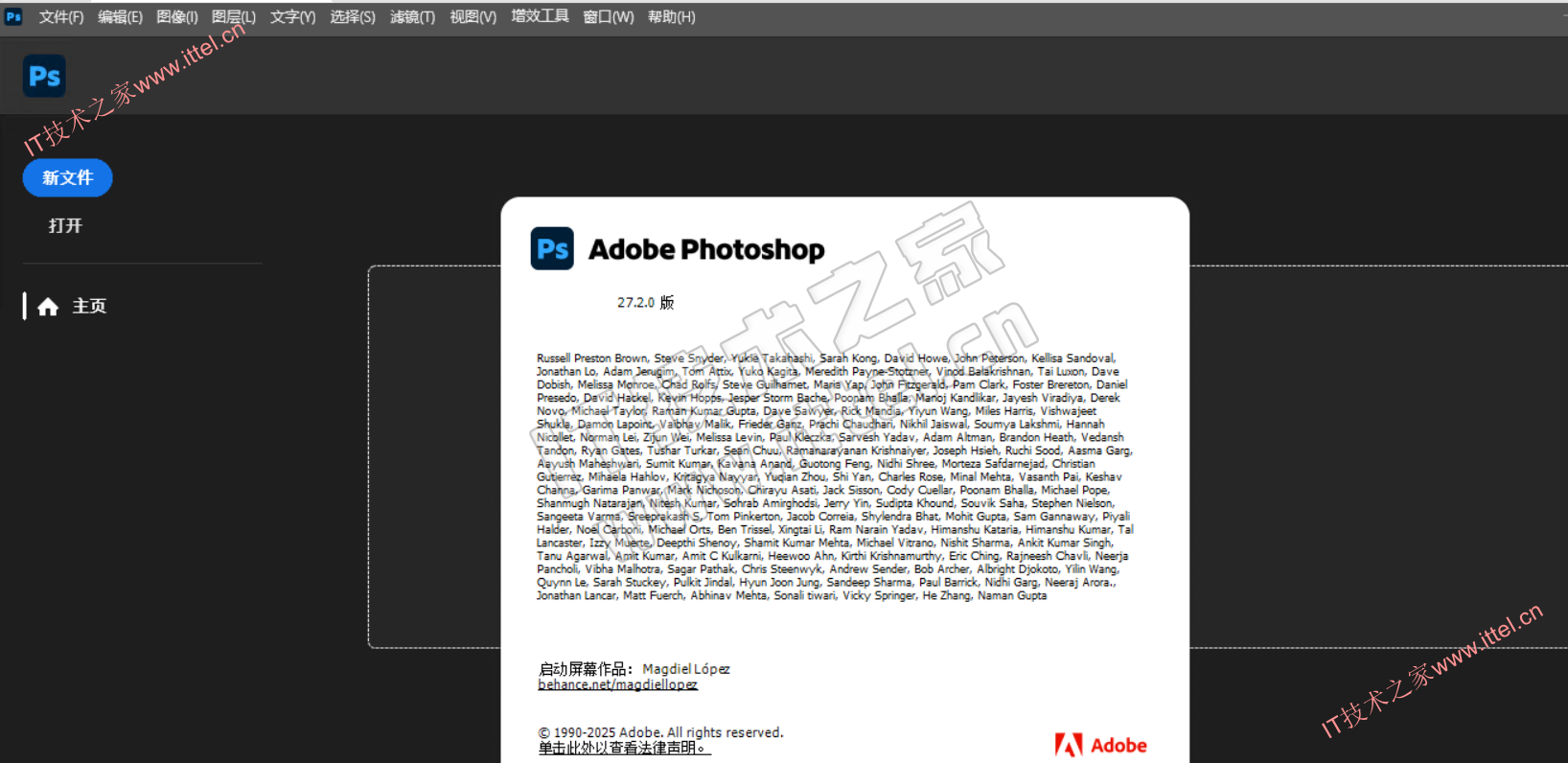Click the 单击此处以查看法律声明 link
This screenshot has width=1568, height=763.
(x=623, y=748)
